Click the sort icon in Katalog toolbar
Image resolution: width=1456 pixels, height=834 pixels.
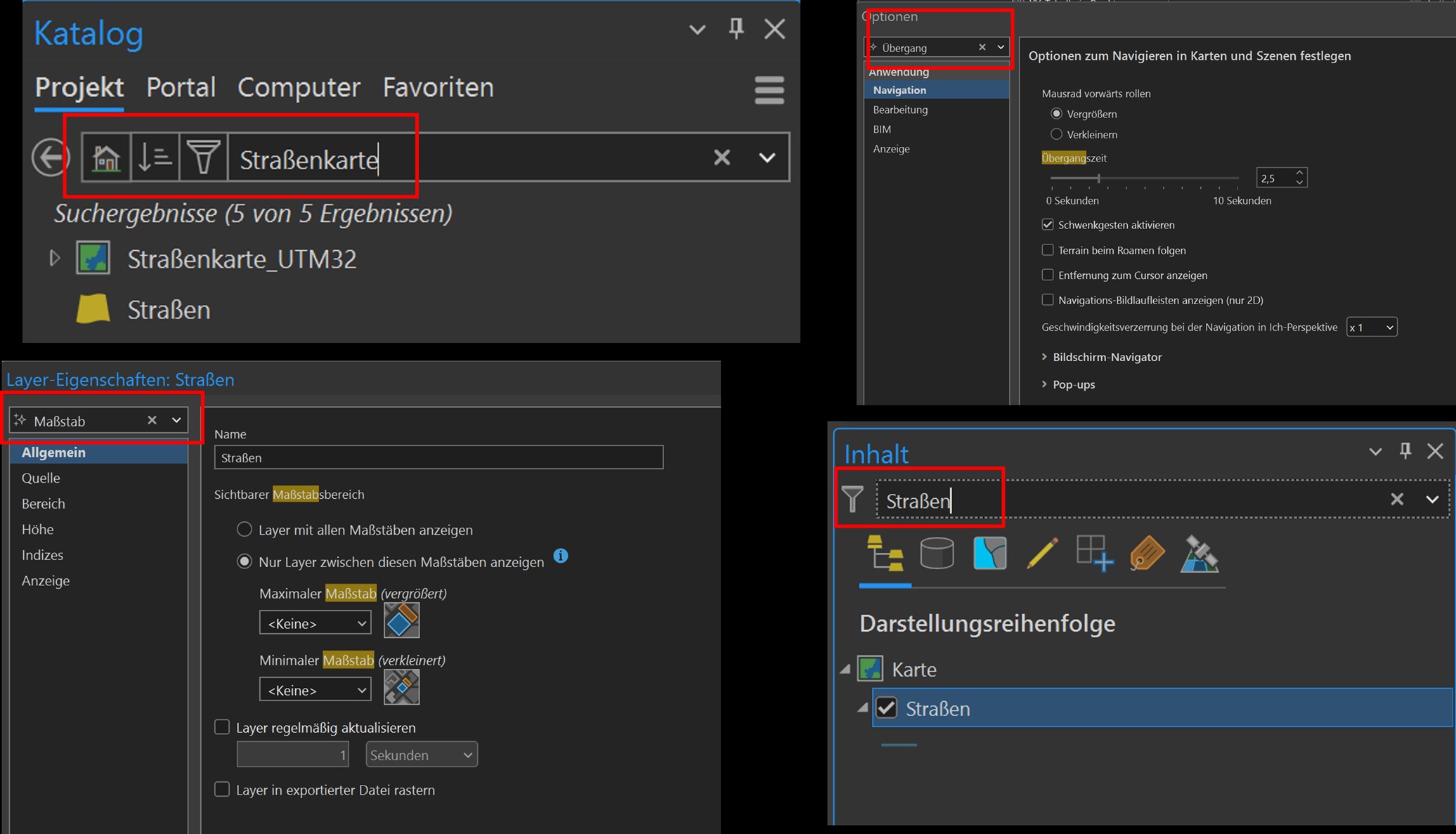click(x=155, y=157)
